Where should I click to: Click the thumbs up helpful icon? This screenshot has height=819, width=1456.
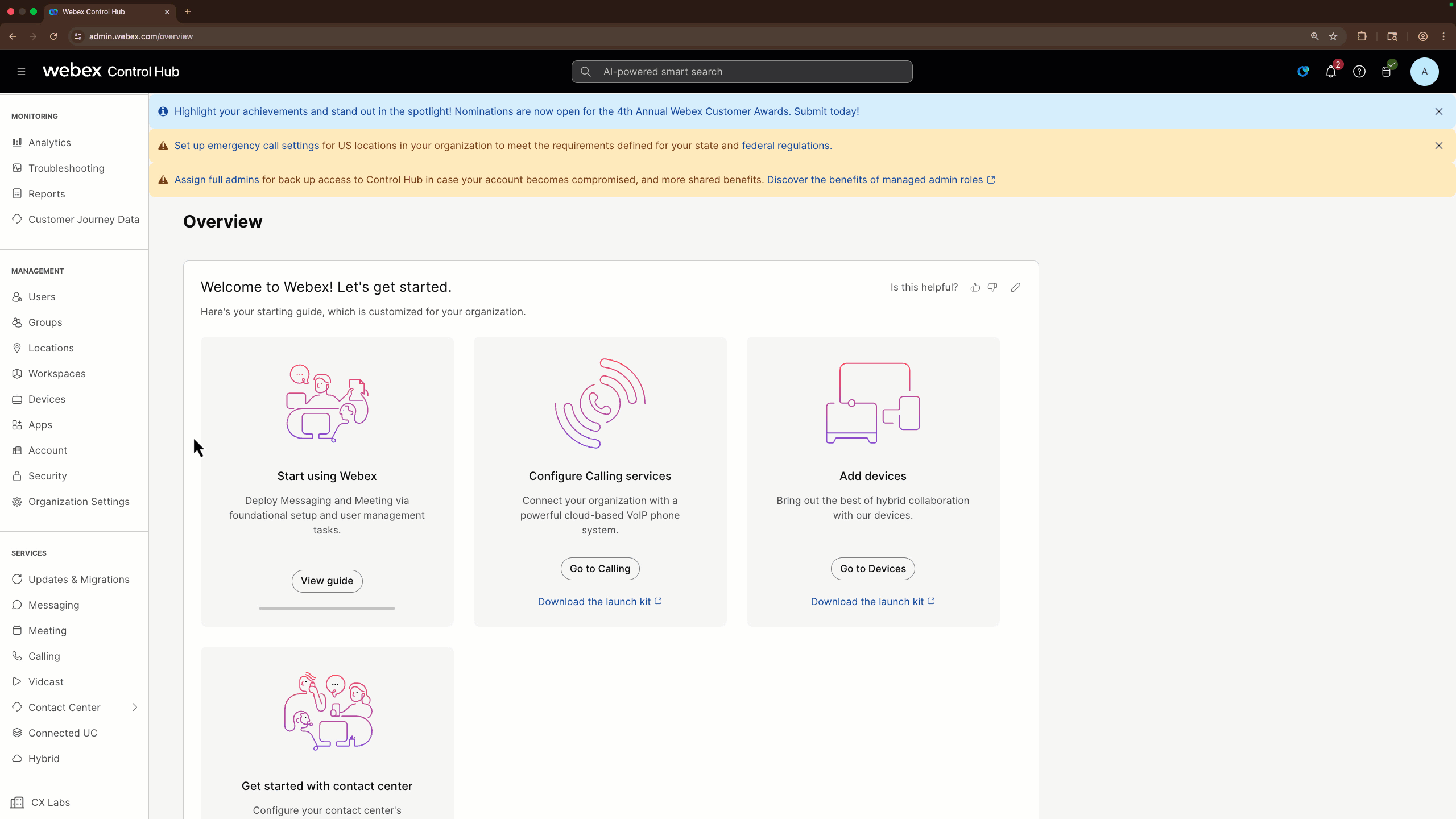click(975, 287)
